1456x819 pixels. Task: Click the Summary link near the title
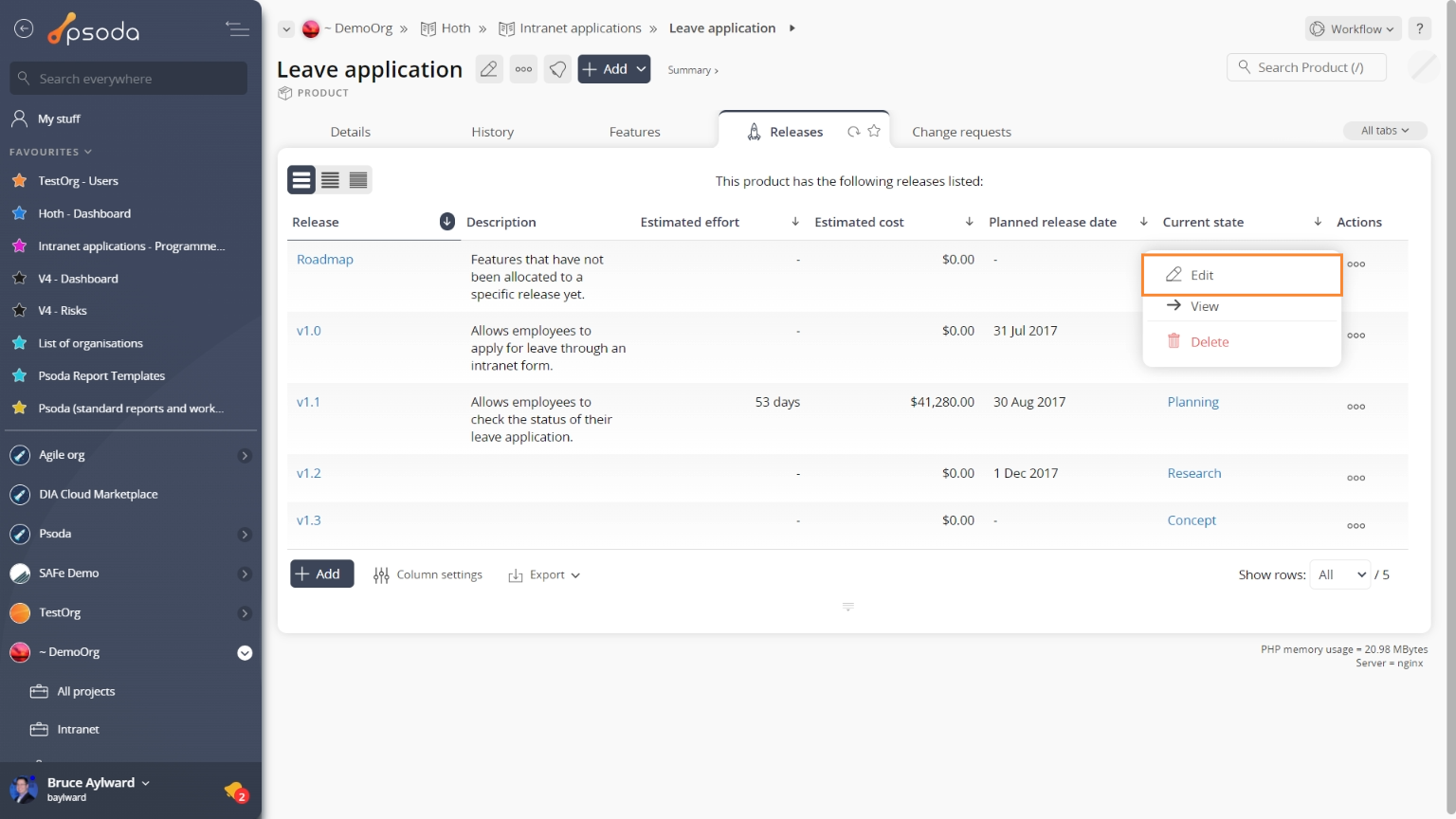click(693, 70)
